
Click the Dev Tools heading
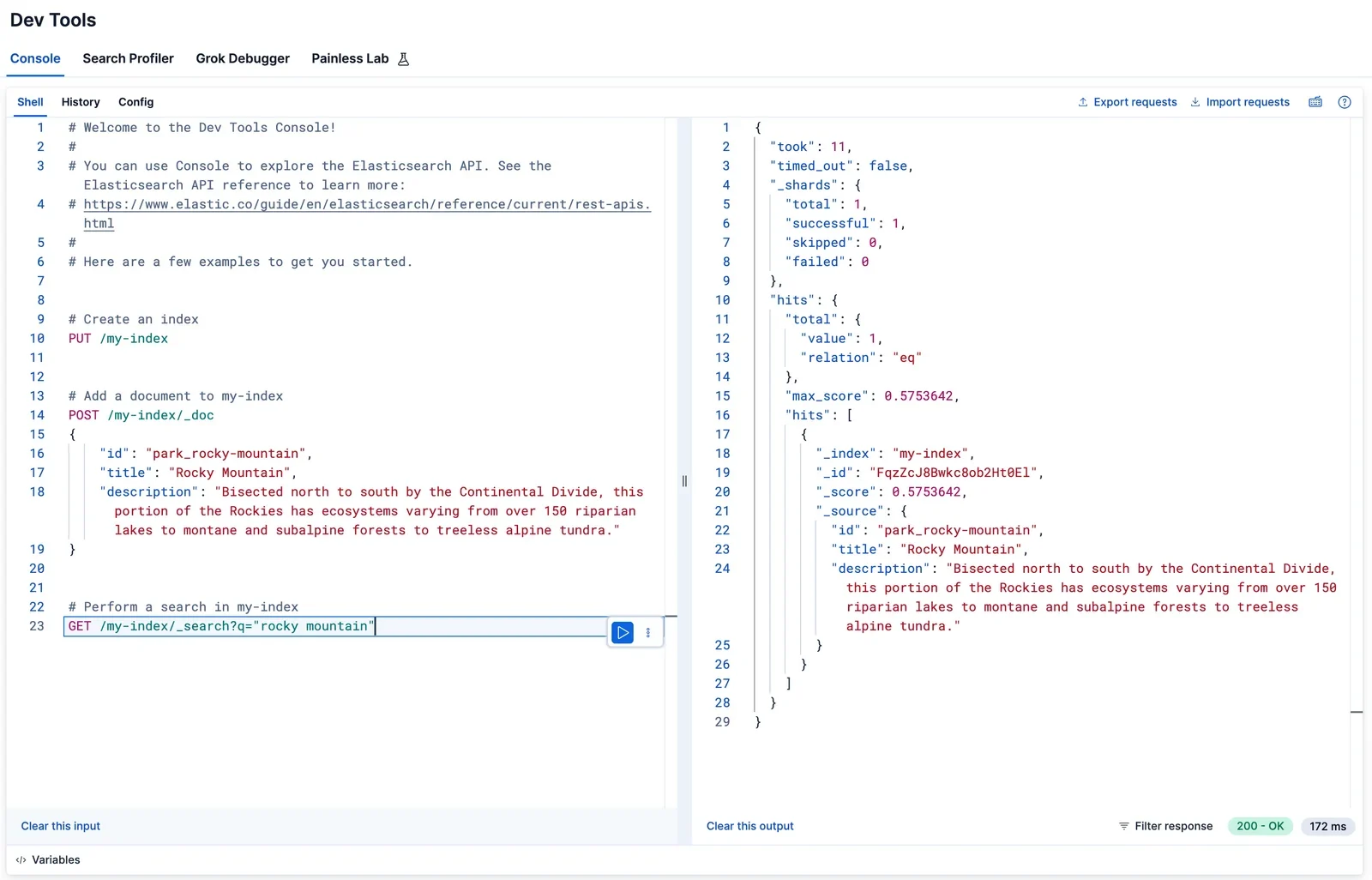[x=53, y=20]
